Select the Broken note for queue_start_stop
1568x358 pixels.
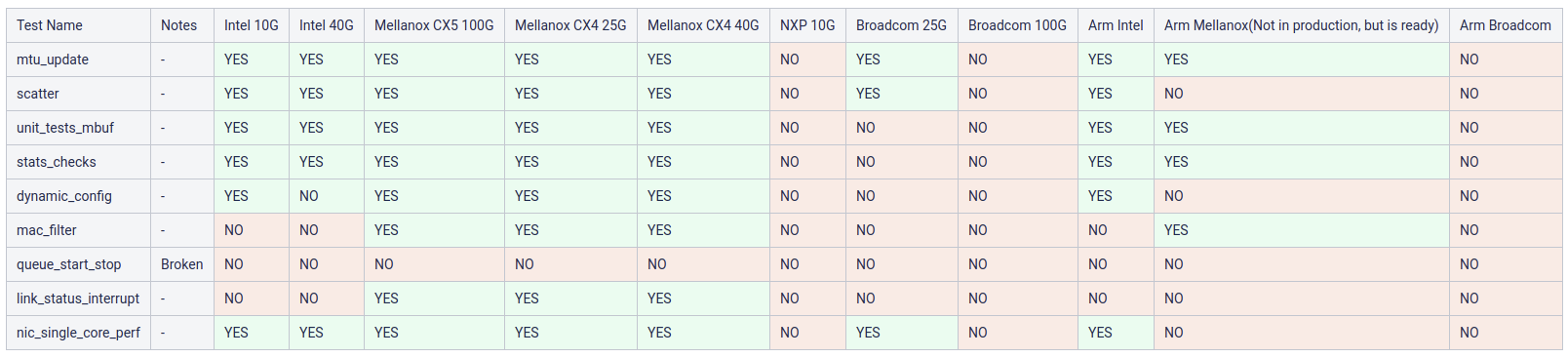click(182, 264)
